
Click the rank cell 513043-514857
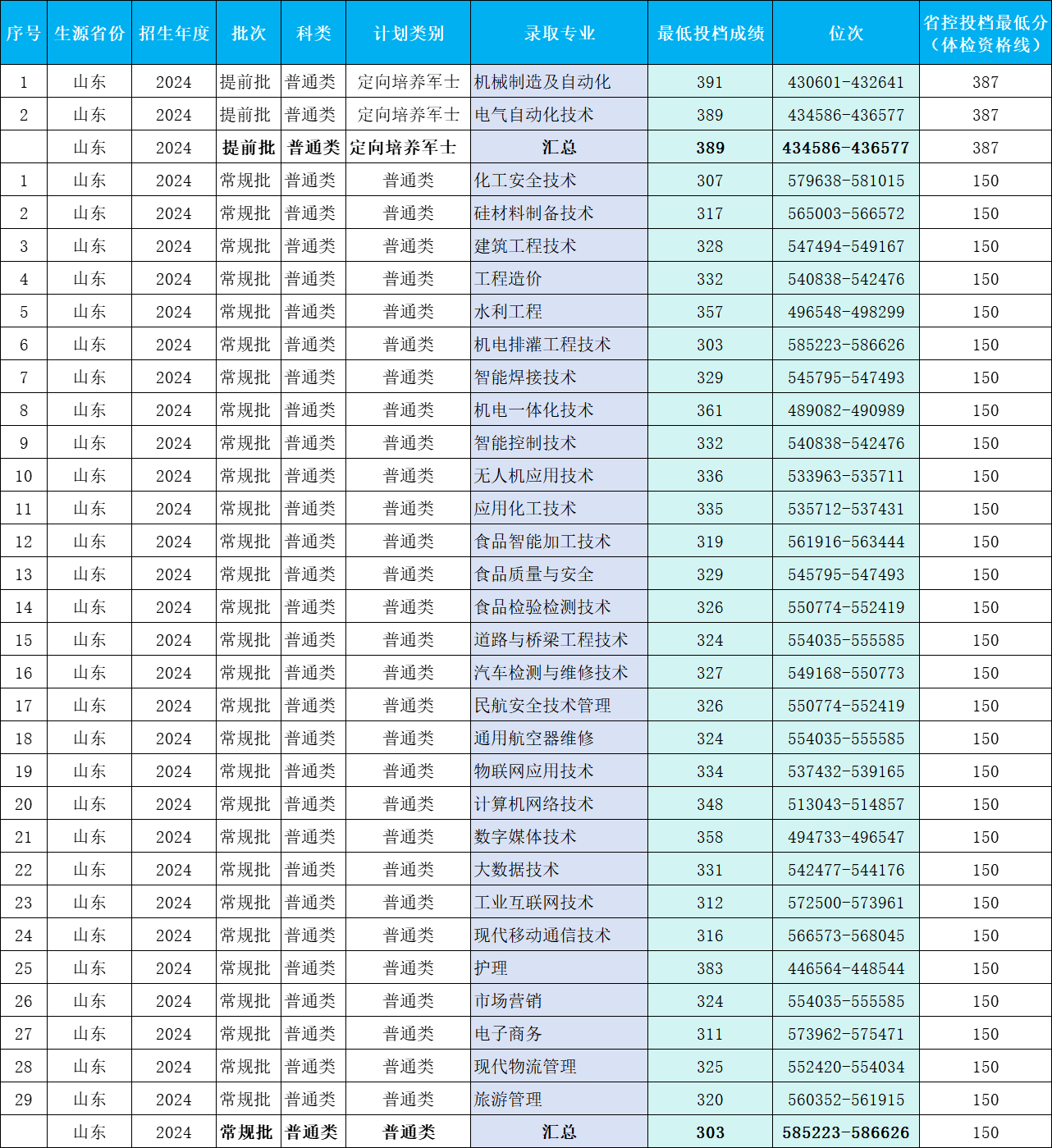pos(845,804)
